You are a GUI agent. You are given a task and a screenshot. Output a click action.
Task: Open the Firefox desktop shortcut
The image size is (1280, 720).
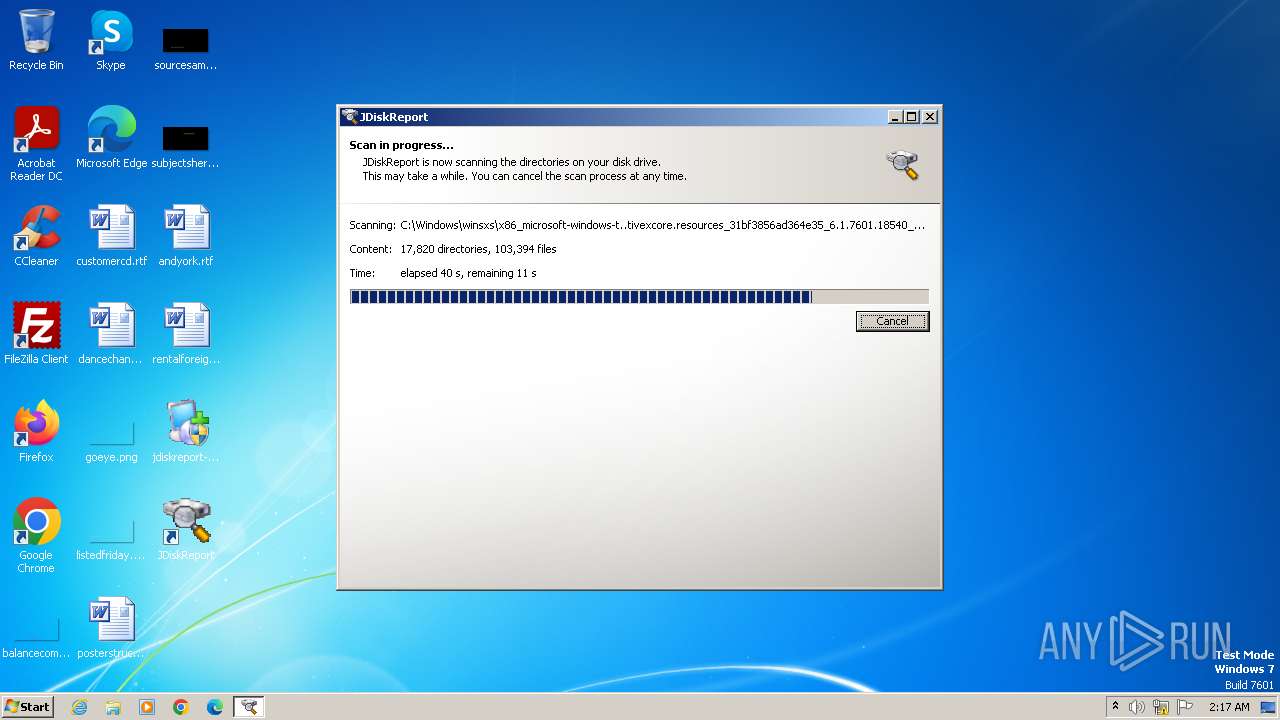[36, 432]
